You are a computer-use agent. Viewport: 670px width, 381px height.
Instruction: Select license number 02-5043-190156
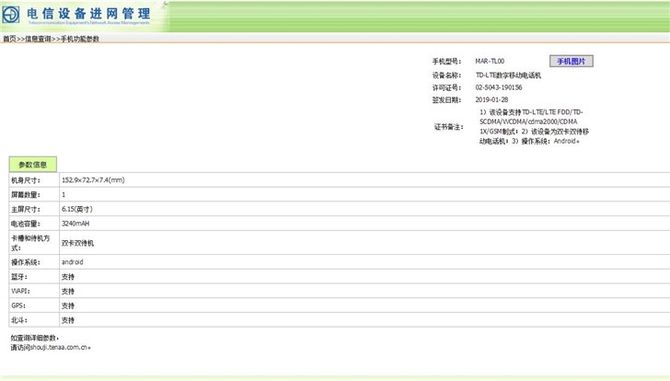(x=499, y=87)
